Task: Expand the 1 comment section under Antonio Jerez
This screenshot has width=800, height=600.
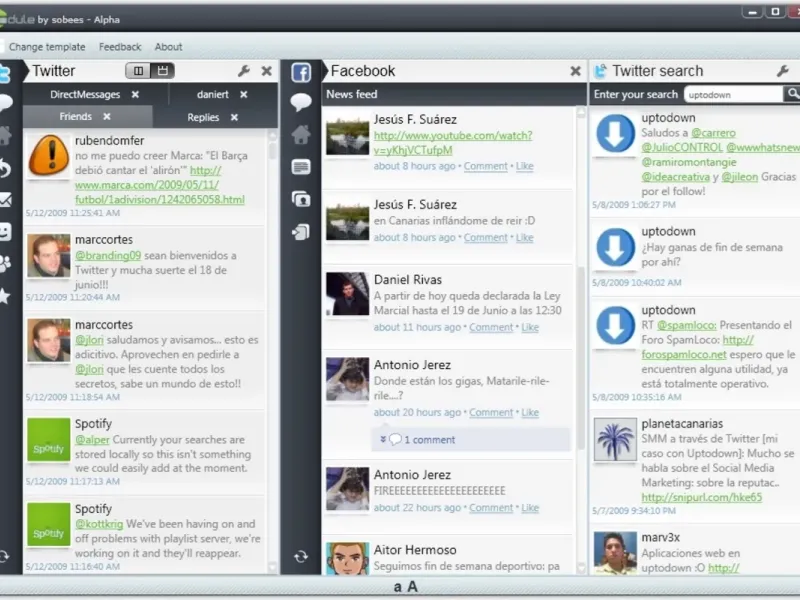Action: coord(430,440)
